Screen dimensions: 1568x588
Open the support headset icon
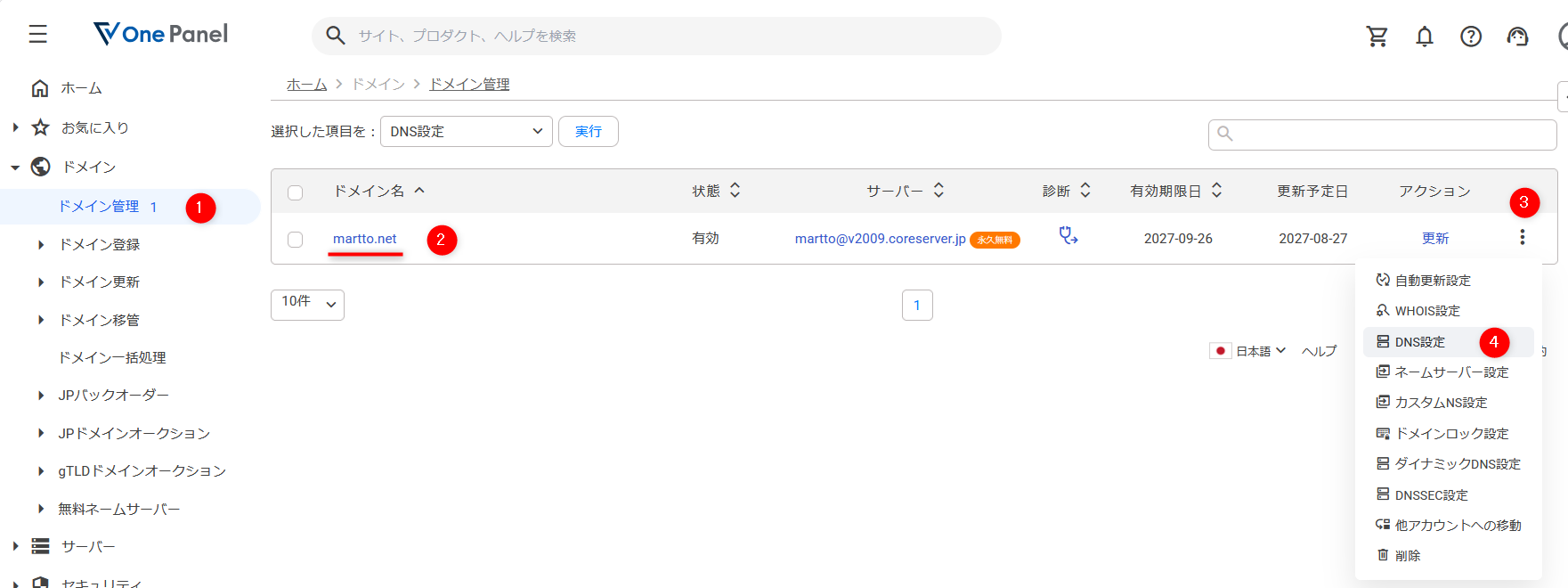[1517, 37]
